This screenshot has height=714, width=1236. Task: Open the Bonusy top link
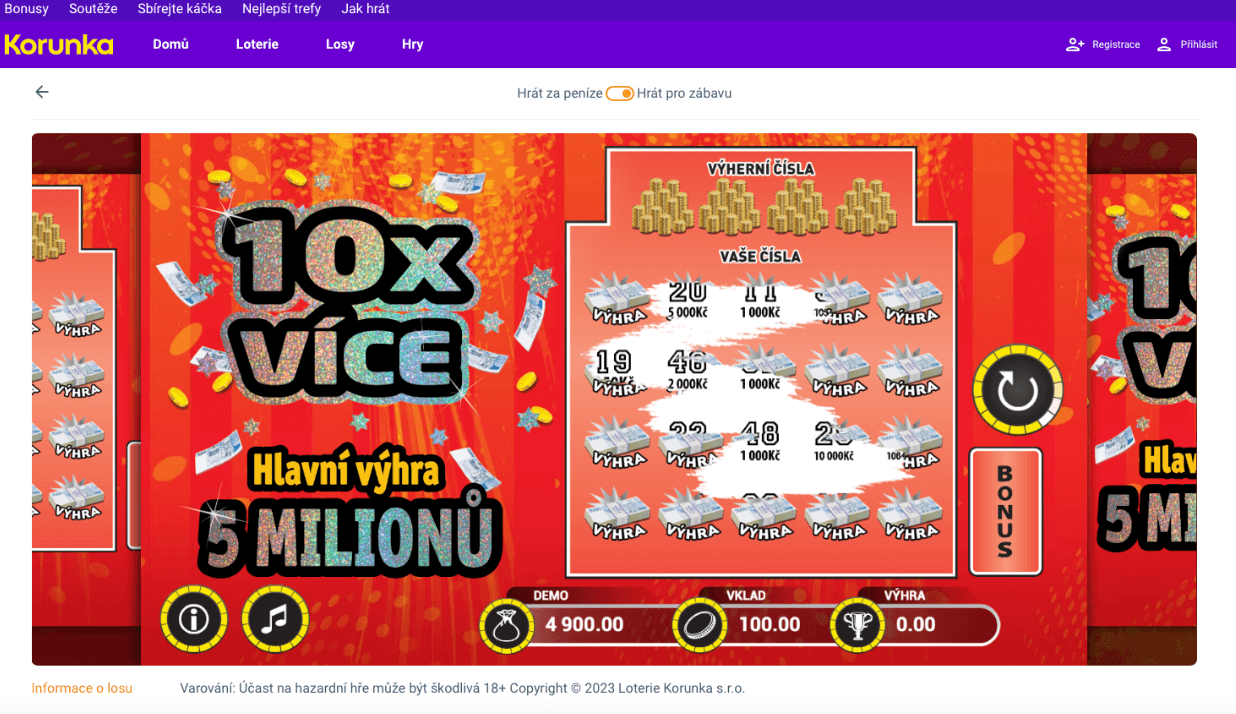tap(26, 9)
